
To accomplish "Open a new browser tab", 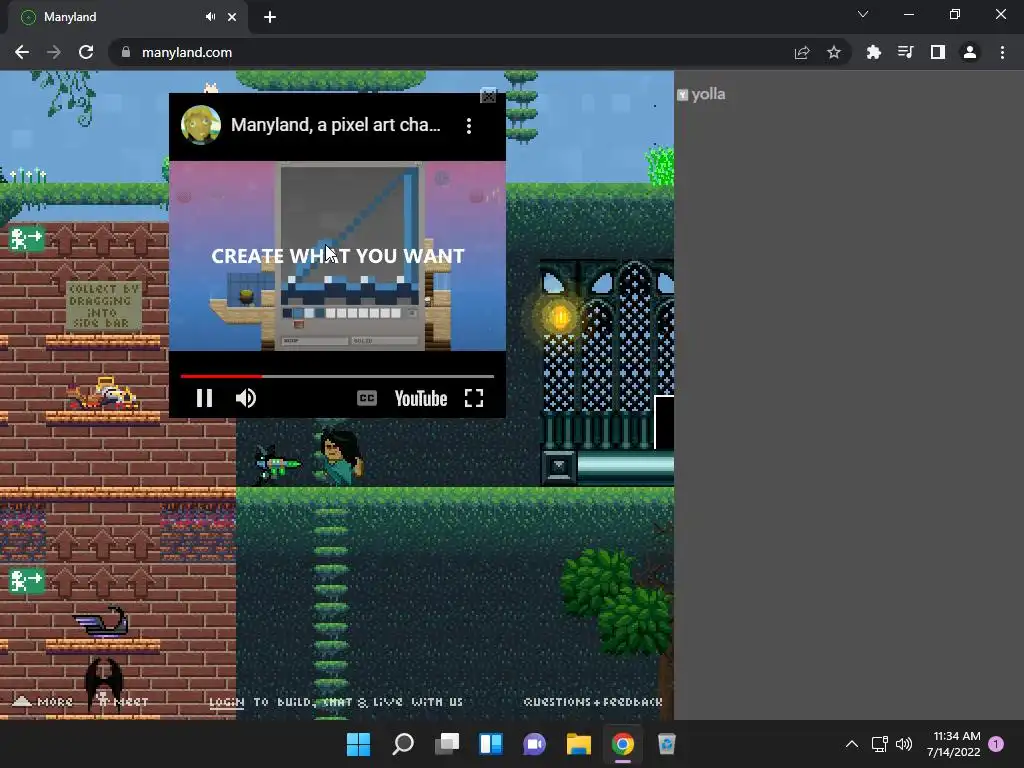I will point(270,17).
